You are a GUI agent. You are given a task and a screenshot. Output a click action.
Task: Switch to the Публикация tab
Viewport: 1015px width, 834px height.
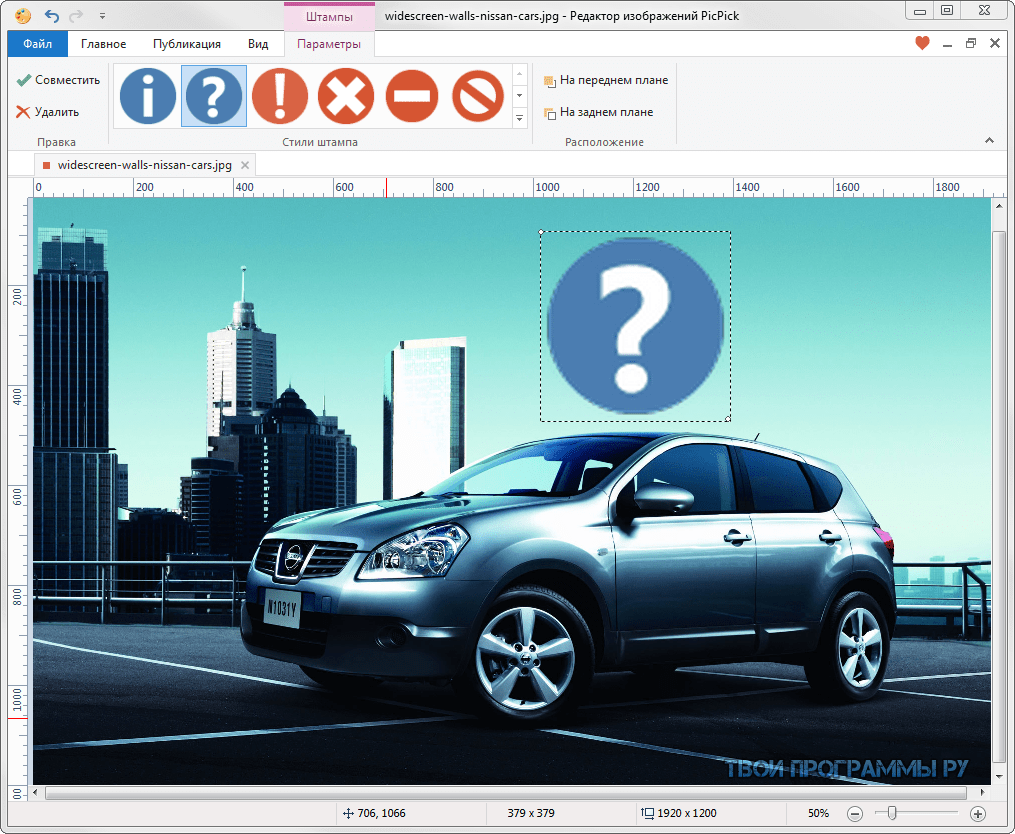pos(186,44)
